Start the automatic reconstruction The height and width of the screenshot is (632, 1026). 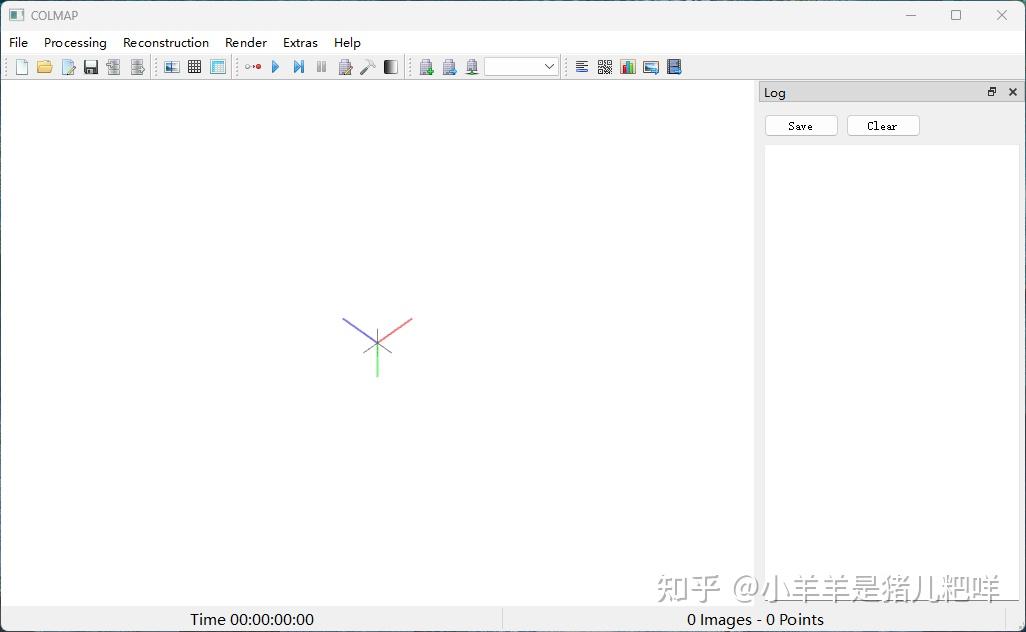(x=253, y=67)
